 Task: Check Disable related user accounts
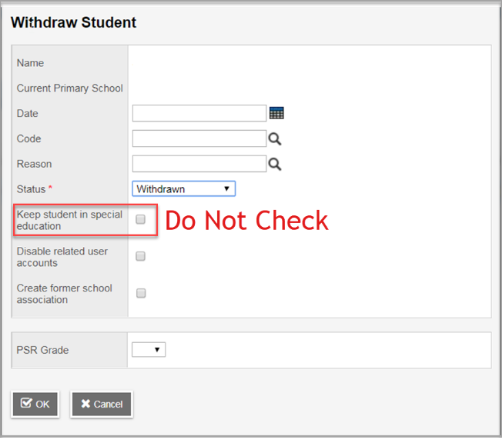(x=141, y=256)
